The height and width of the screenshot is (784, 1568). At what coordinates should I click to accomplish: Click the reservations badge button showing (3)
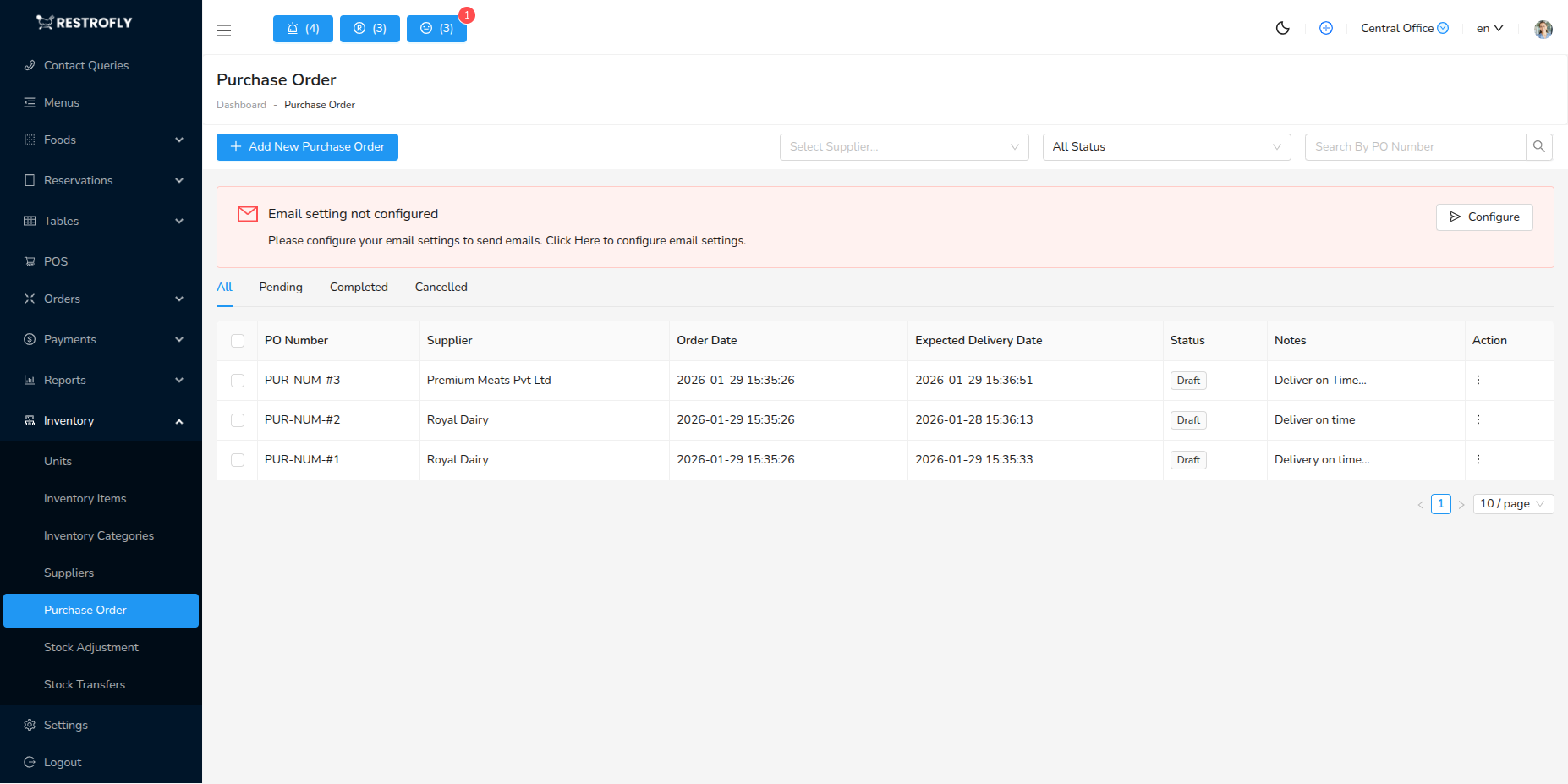pyautogui.click(x=369, y=28)
